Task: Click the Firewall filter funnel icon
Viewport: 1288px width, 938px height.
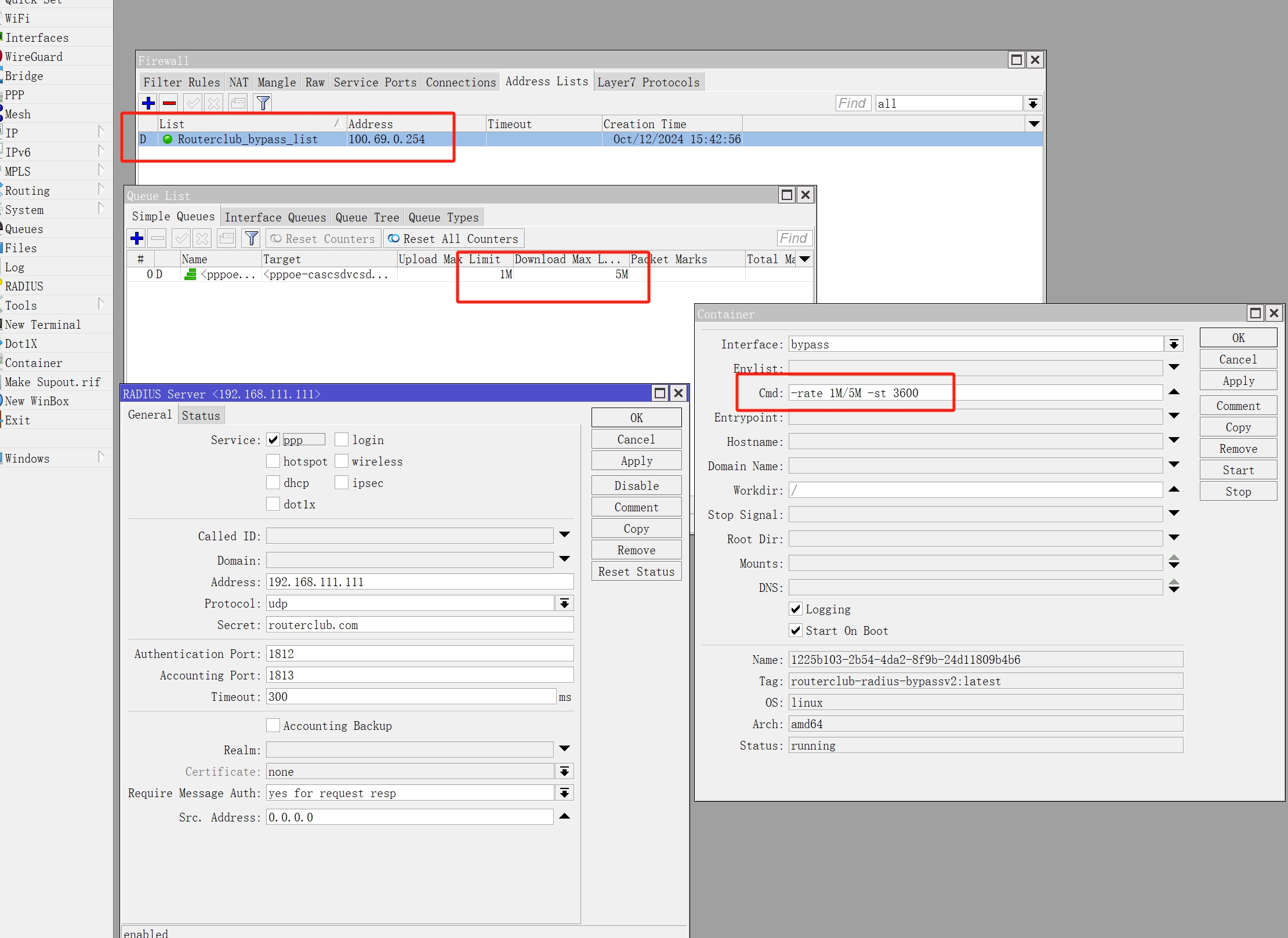Action: click(x=263, y=103)
